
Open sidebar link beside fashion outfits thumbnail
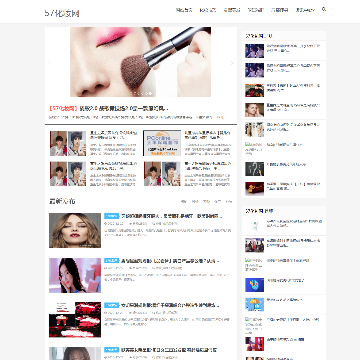[293, 127]
